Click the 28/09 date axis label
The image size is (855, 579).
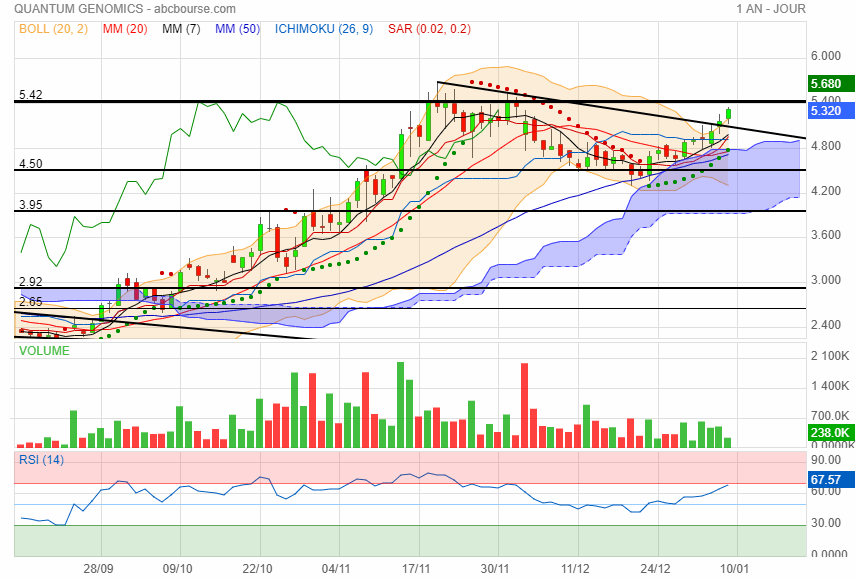[99, 569]
